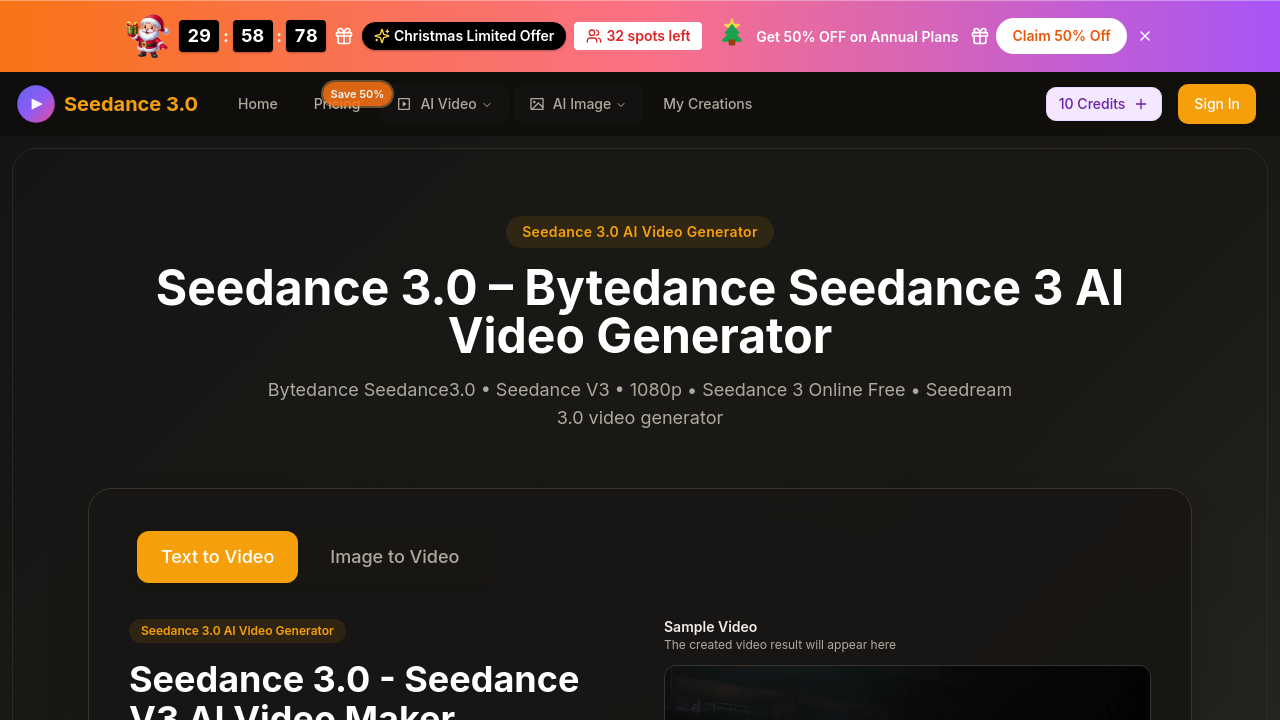
Task: Click the AI Image picture icon
Action: click(x=537, y=104)
